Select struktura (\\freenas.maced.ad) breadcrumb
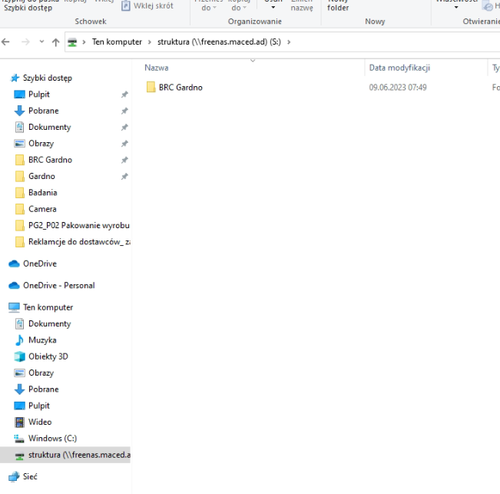Image resolution: width=500 pixels, height=494 pixels. [219, 42]
